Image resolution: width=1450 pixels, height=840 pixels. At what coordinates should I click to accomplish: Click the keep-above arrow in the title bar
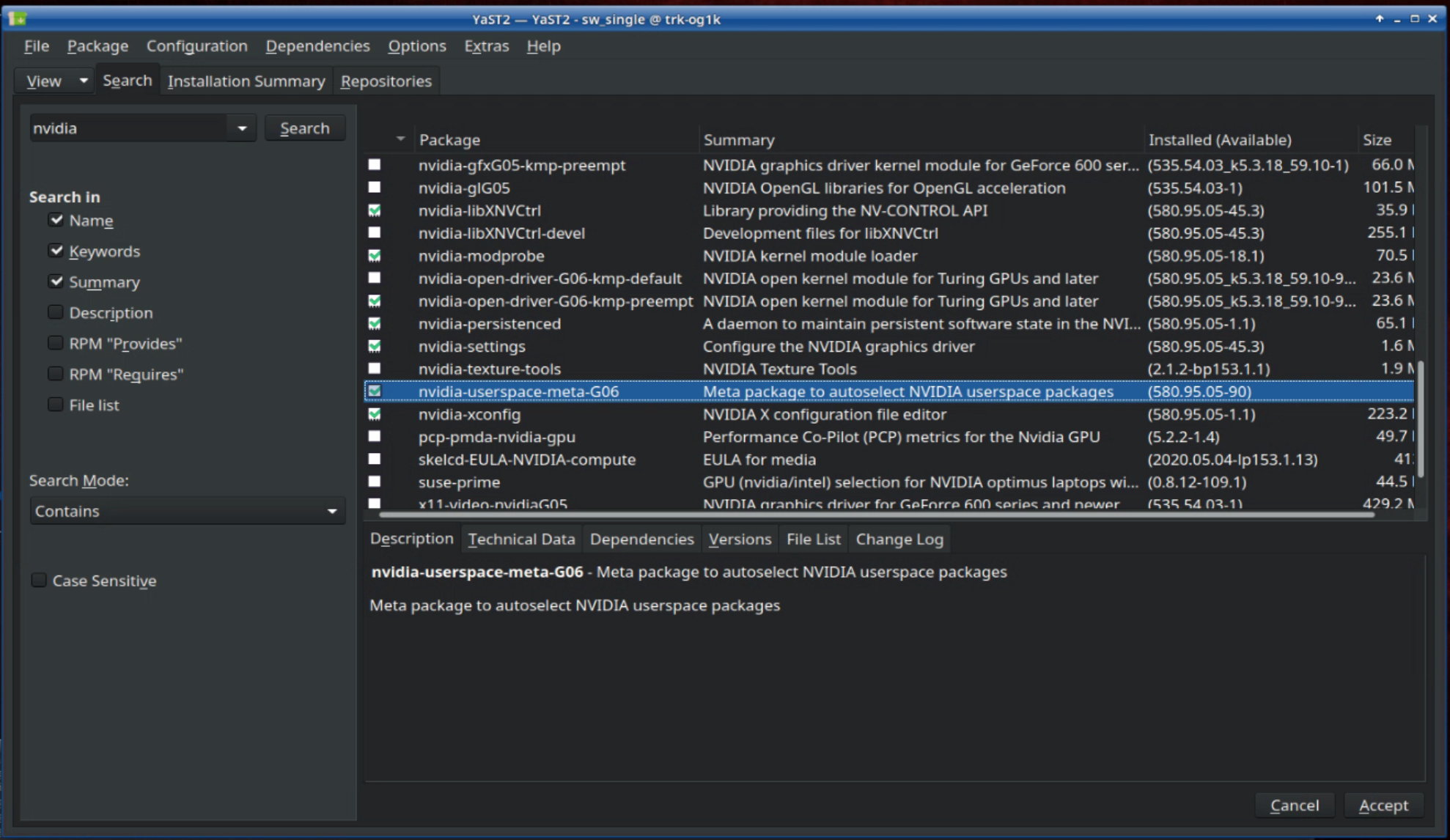(x=1379, y=19)
